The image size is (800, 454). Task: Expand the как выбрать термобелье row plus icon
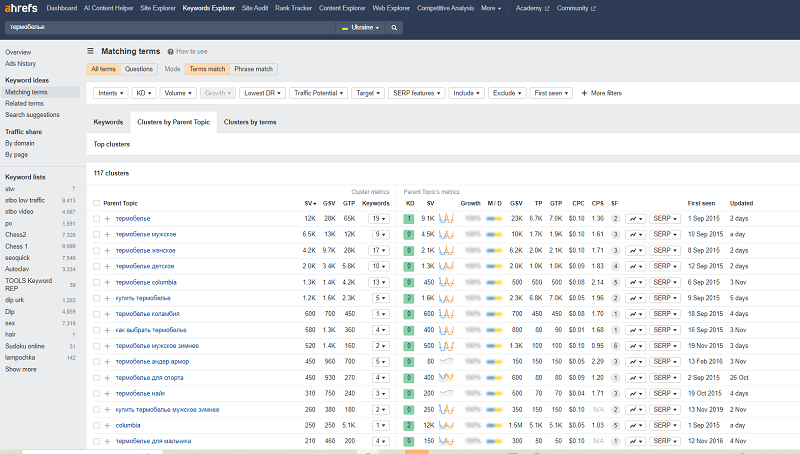pyautogui.click(x=107, y=331)
